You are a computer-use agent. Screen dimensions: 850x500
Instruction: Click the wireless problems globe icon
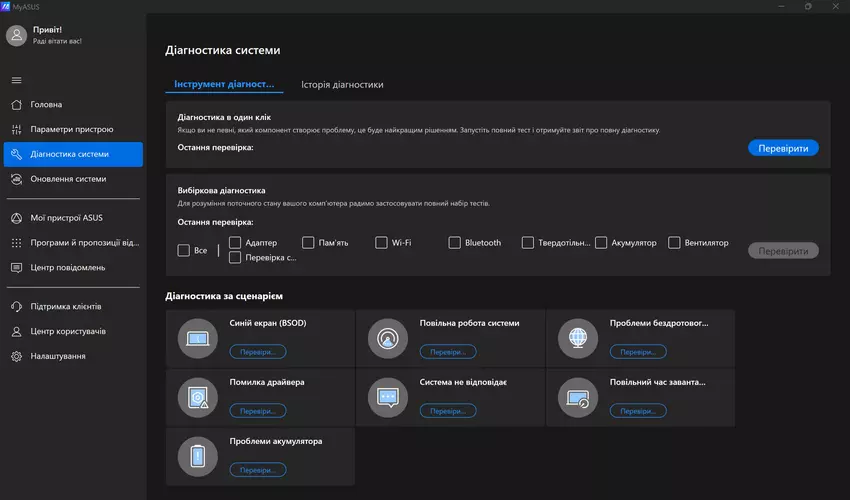578,338
